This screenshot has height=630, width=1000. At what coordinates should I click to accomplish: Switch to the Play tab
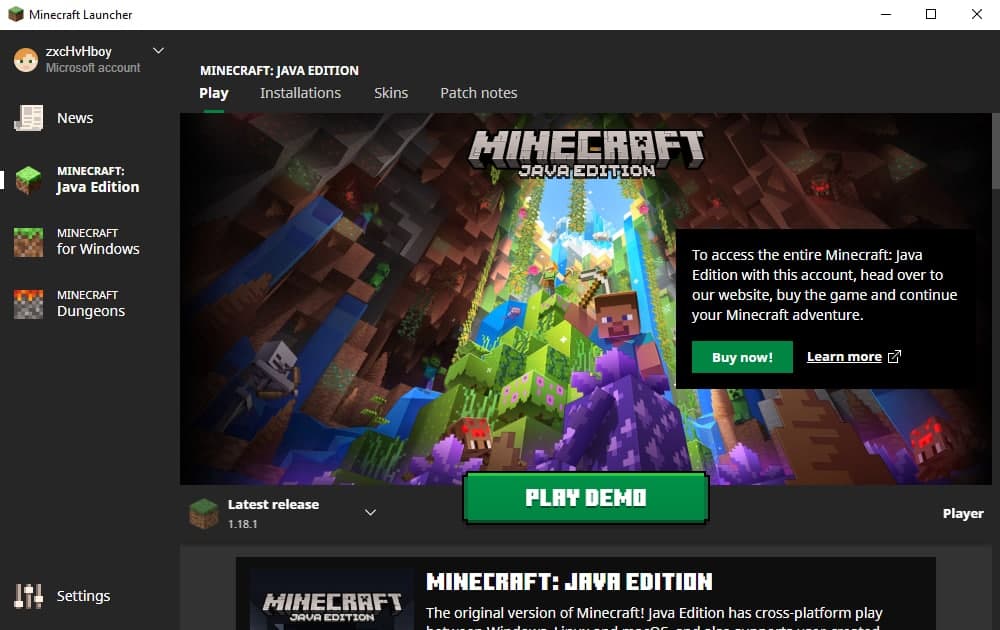[214, 93]
